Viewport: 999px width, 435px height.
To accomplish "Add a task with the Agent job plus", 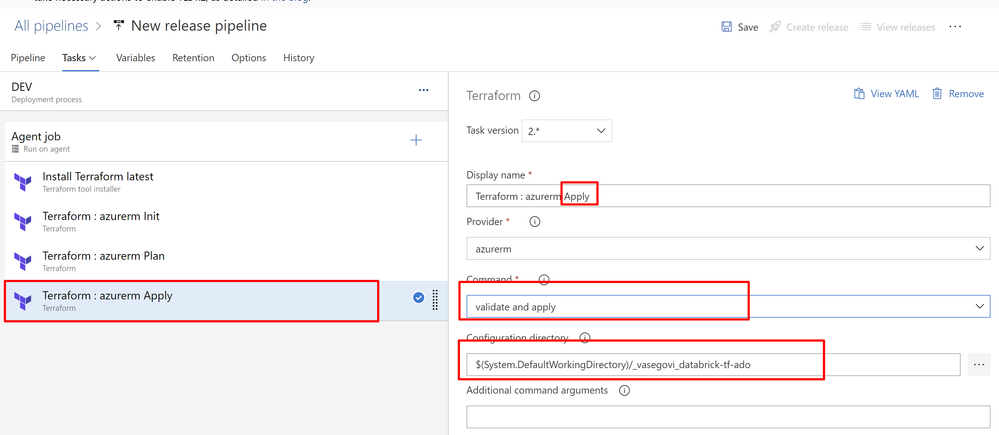I will 416,140.
